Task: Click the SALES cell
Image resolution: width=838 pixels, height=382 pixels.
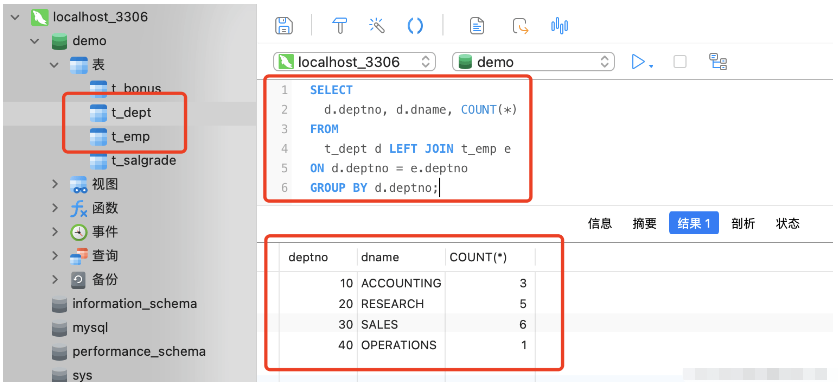Action: click(x=401, y=324)
